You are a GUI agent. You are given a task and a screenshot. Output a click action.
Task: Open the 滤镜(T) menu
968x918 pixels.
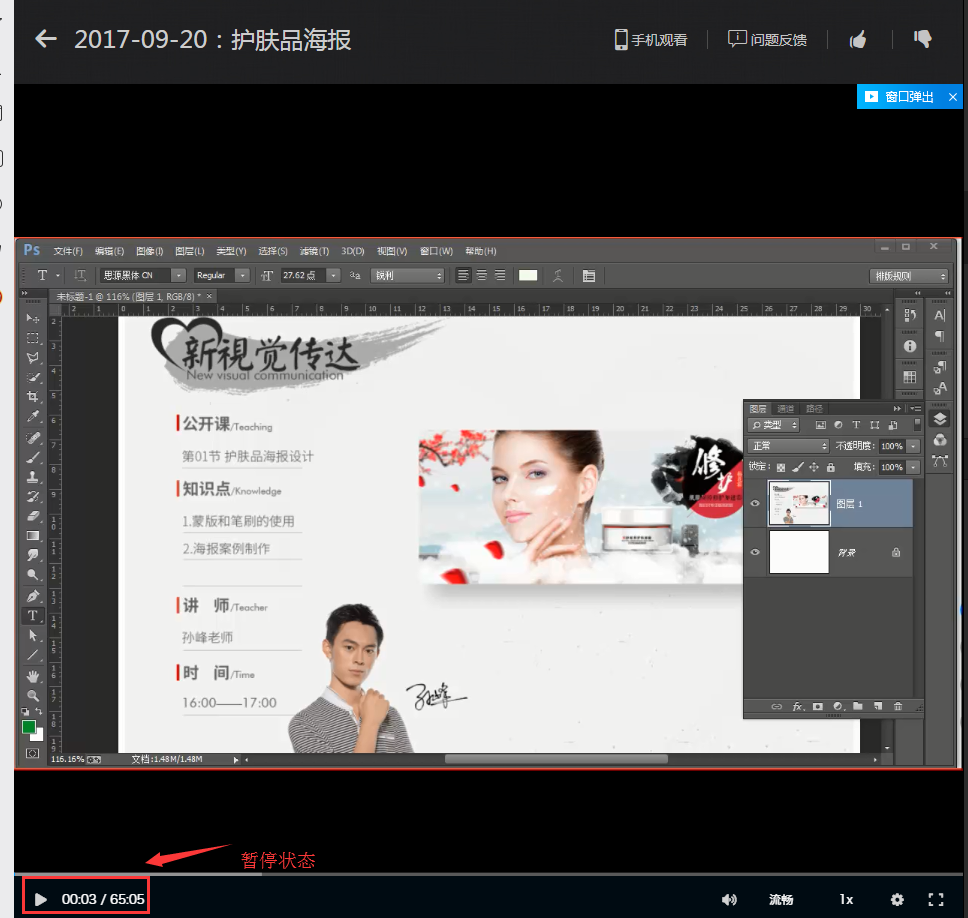[314, 251]
